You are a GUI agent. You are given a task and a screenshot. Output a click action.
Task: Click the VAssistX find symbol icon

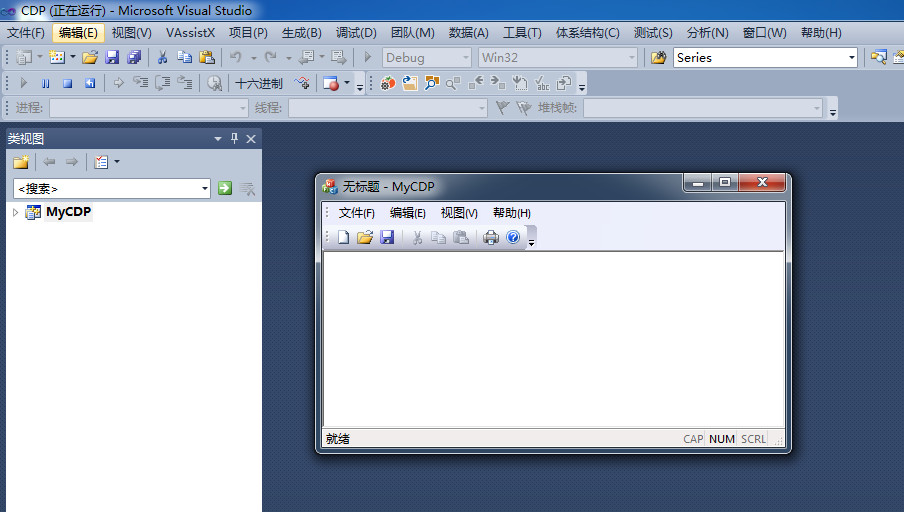click(432, 83)
